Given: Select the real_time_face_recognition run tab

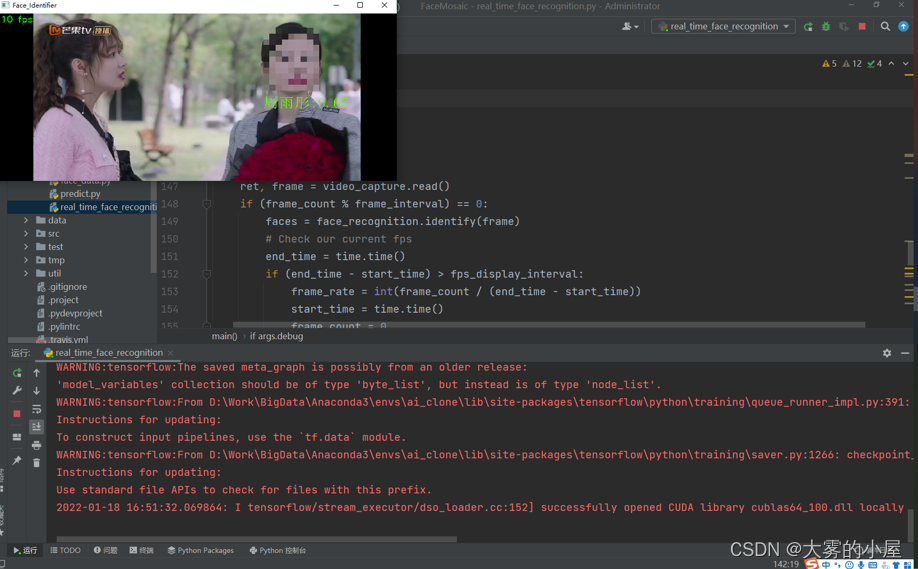Looking at the screenshot, I should 109,353.
